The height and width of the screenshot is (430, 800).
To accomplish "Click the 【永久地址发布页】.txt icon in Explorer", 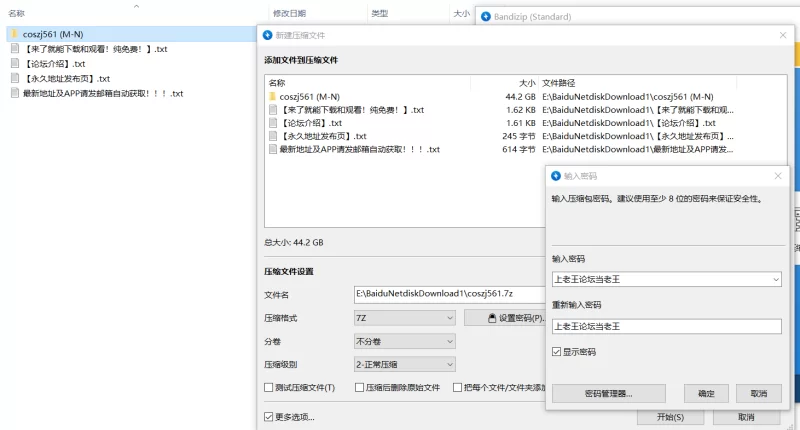I will point(14,78).
